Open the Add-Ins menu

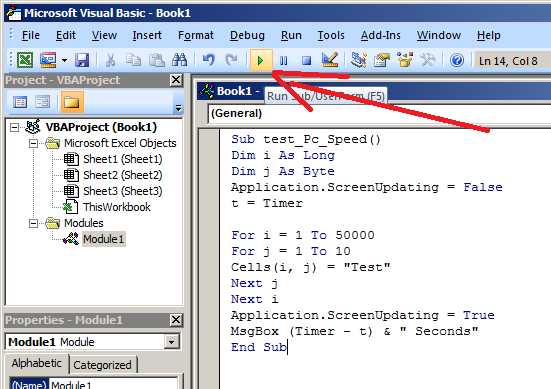point(381,35)
